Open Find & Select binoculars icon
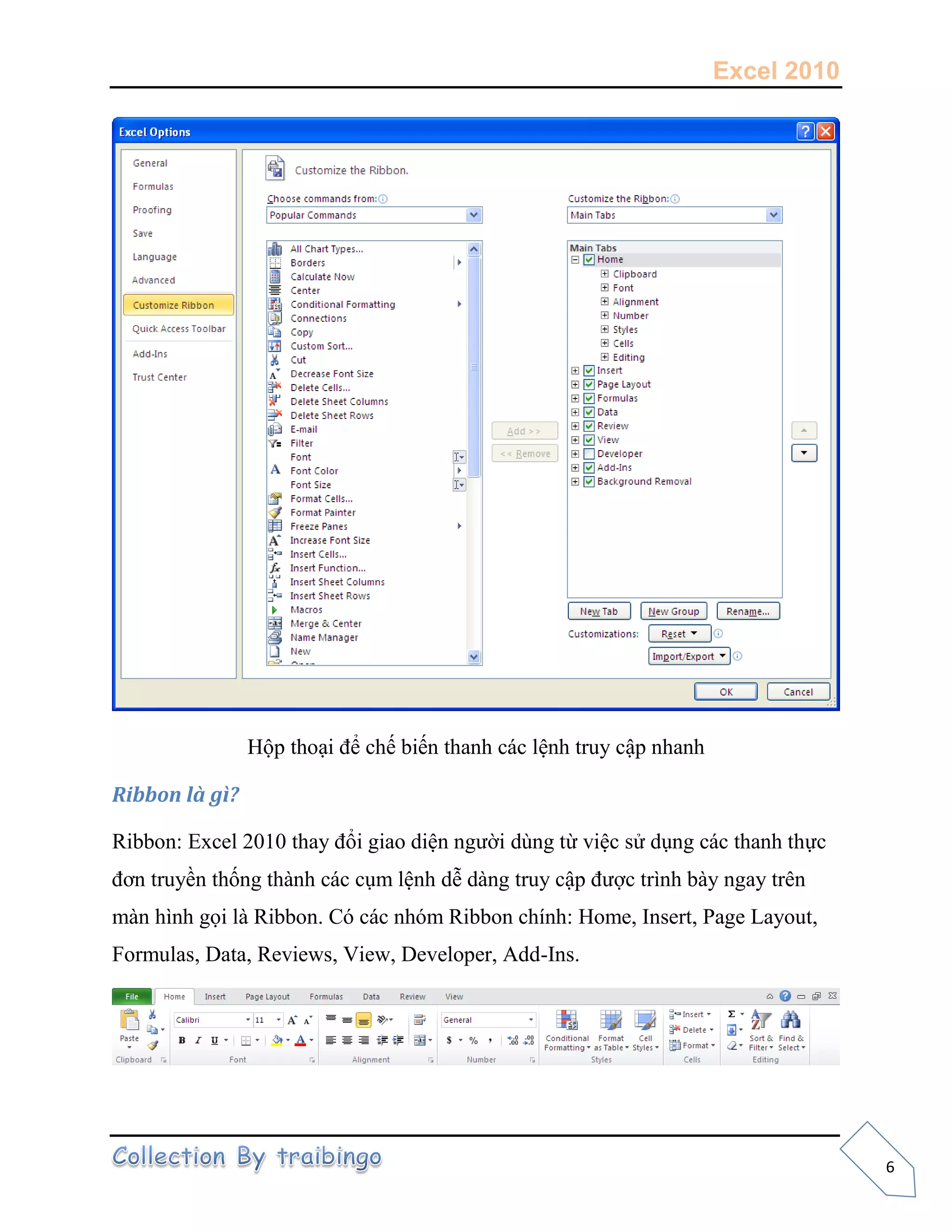952x1232 pixels. [x=791, y=1031]
